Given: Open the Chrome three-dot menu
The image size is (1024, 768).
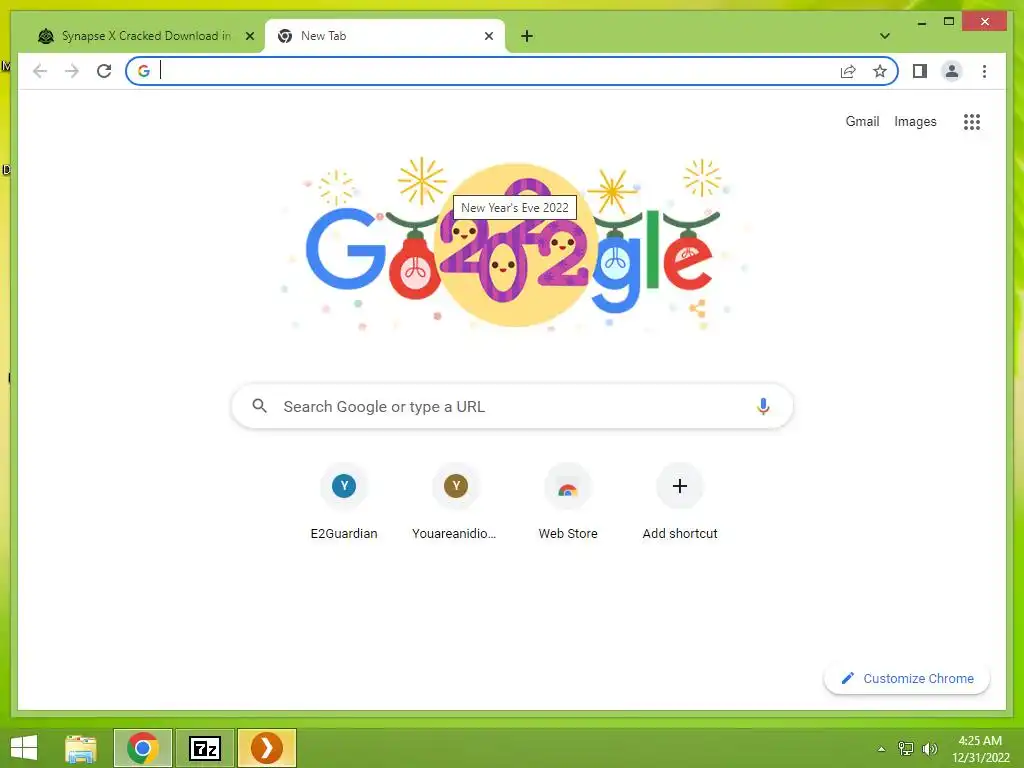Looking at the screenshot, I should tap(984, 71).
